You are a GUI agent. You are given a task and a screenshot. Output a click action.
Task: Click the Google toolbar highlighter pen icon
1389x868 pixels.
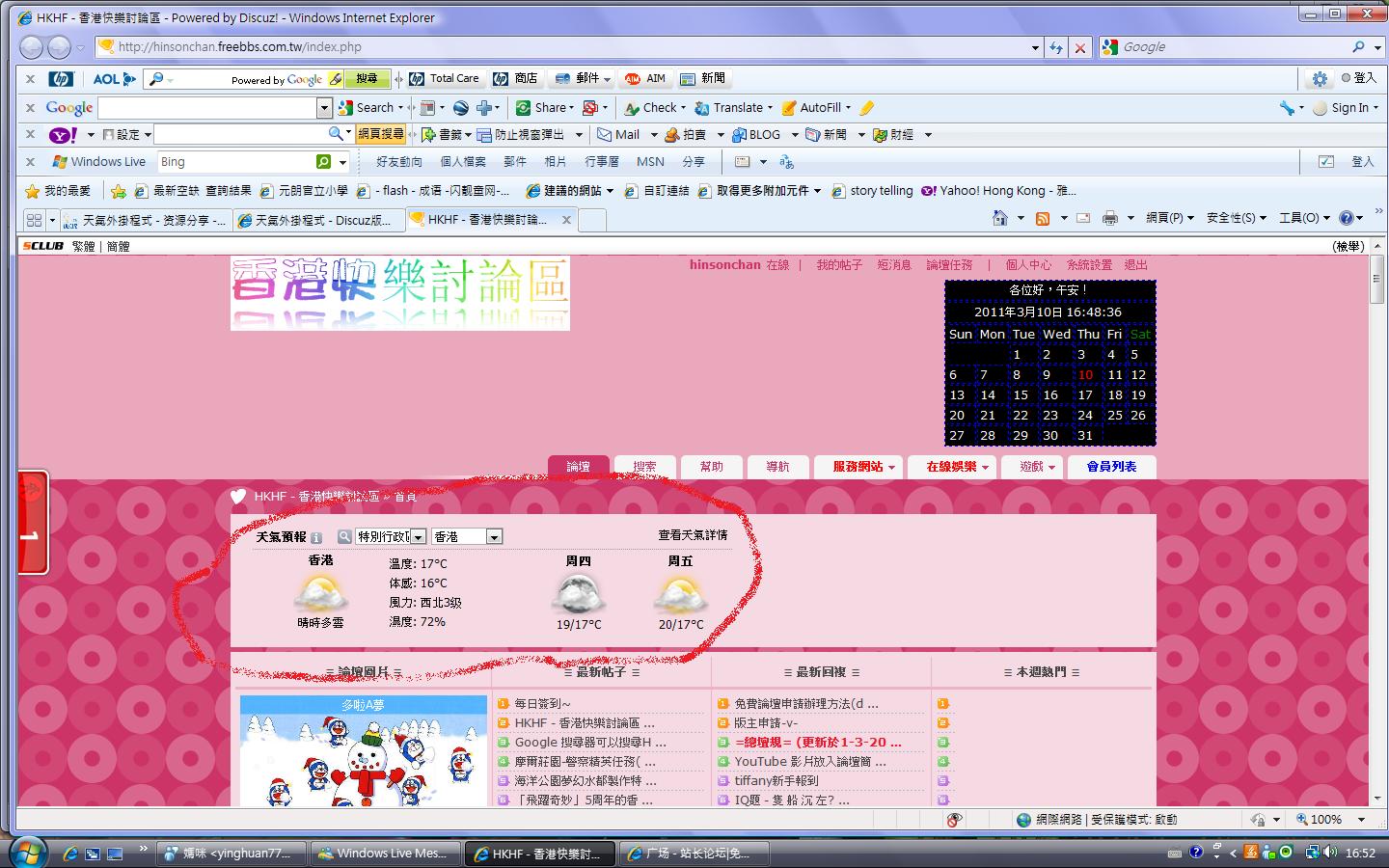tap(866, 108)
